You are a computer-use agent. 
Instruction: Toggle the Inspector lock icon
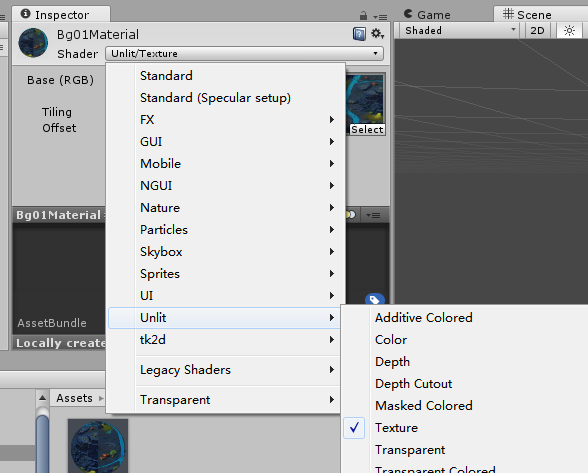click(363, 16)
